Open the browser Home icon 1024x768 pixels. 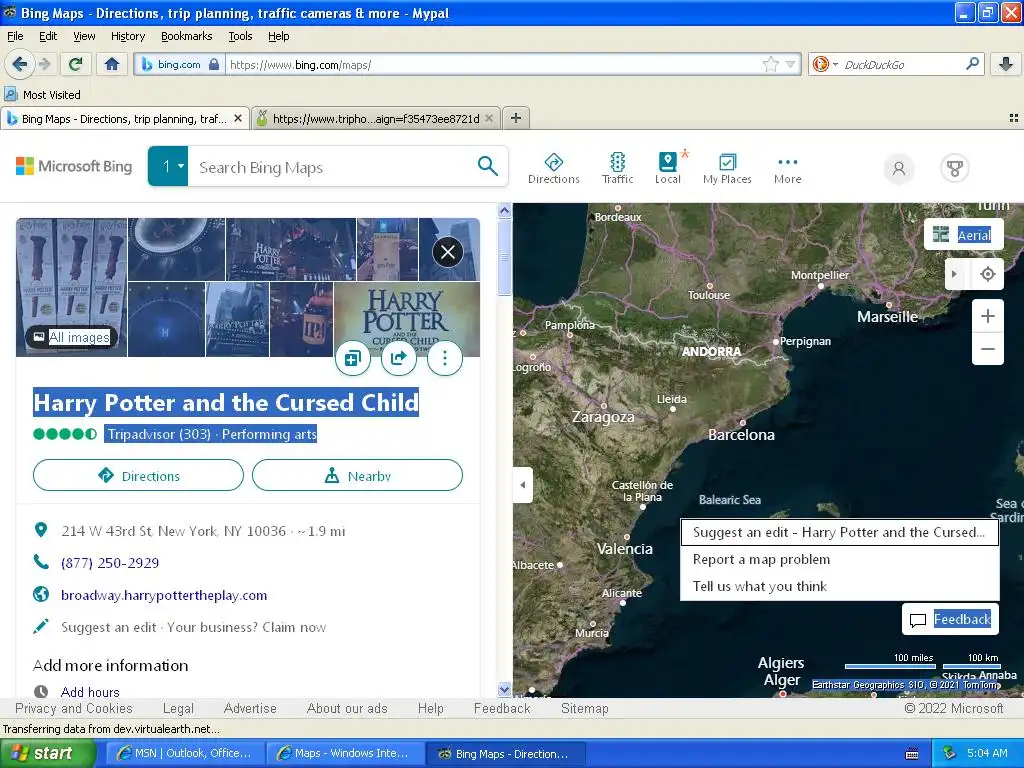pyautogui.click(x=112, y=64)
